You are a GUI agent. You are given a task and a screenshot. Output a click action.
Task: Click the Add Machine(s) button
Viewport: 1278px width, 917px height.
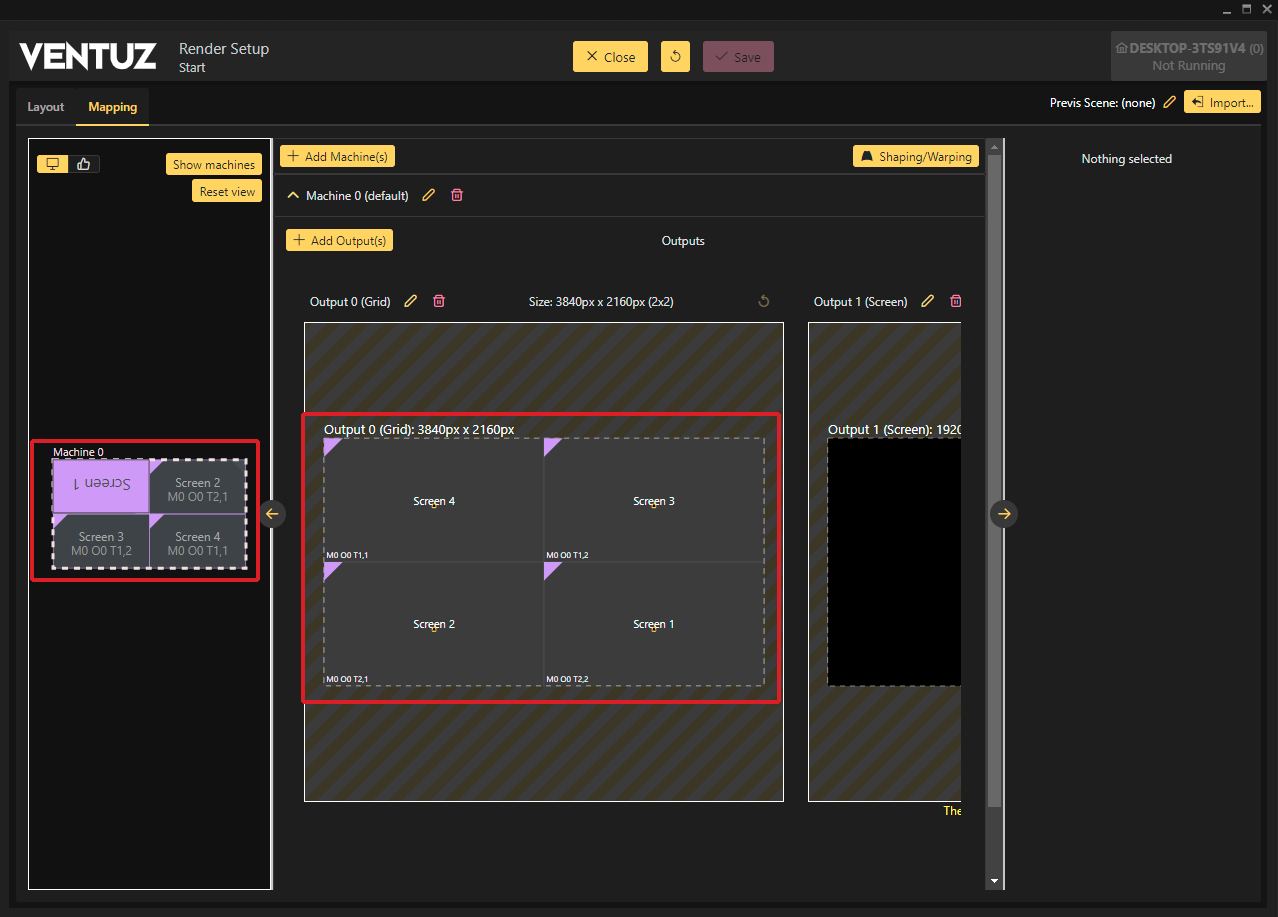337,156
